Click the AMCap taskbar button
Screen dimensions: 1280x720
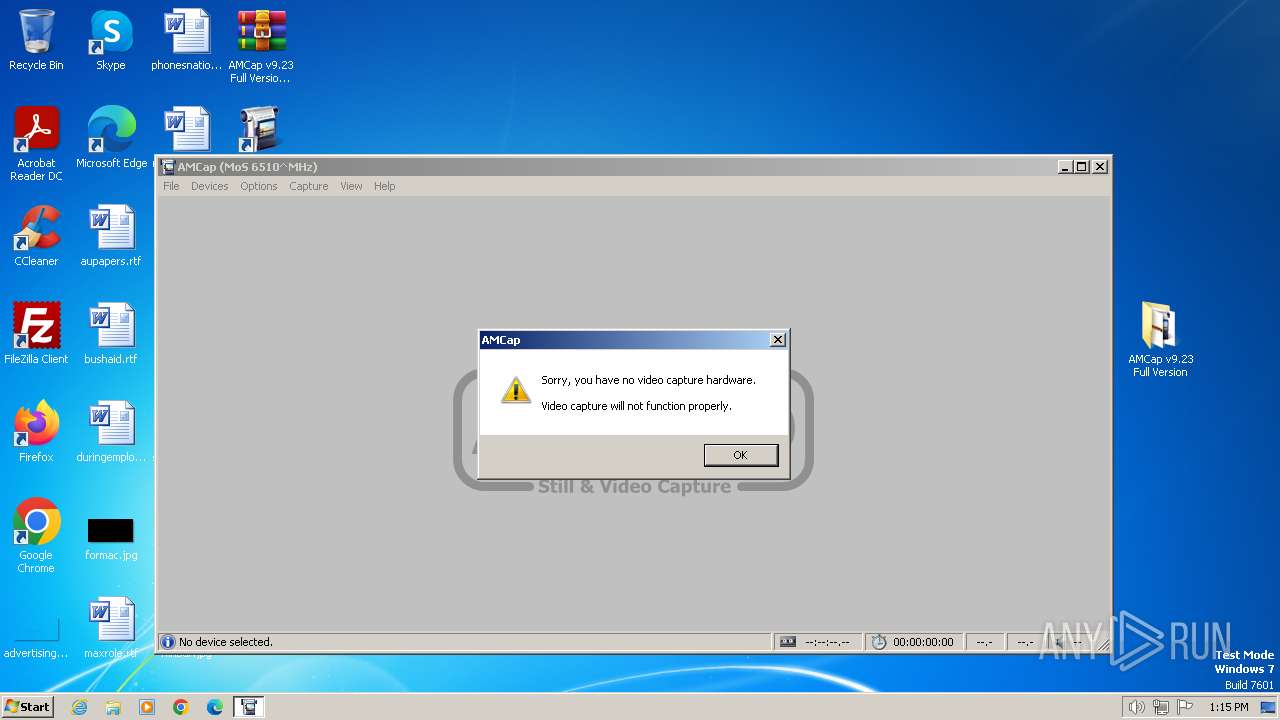click(249, 707)
